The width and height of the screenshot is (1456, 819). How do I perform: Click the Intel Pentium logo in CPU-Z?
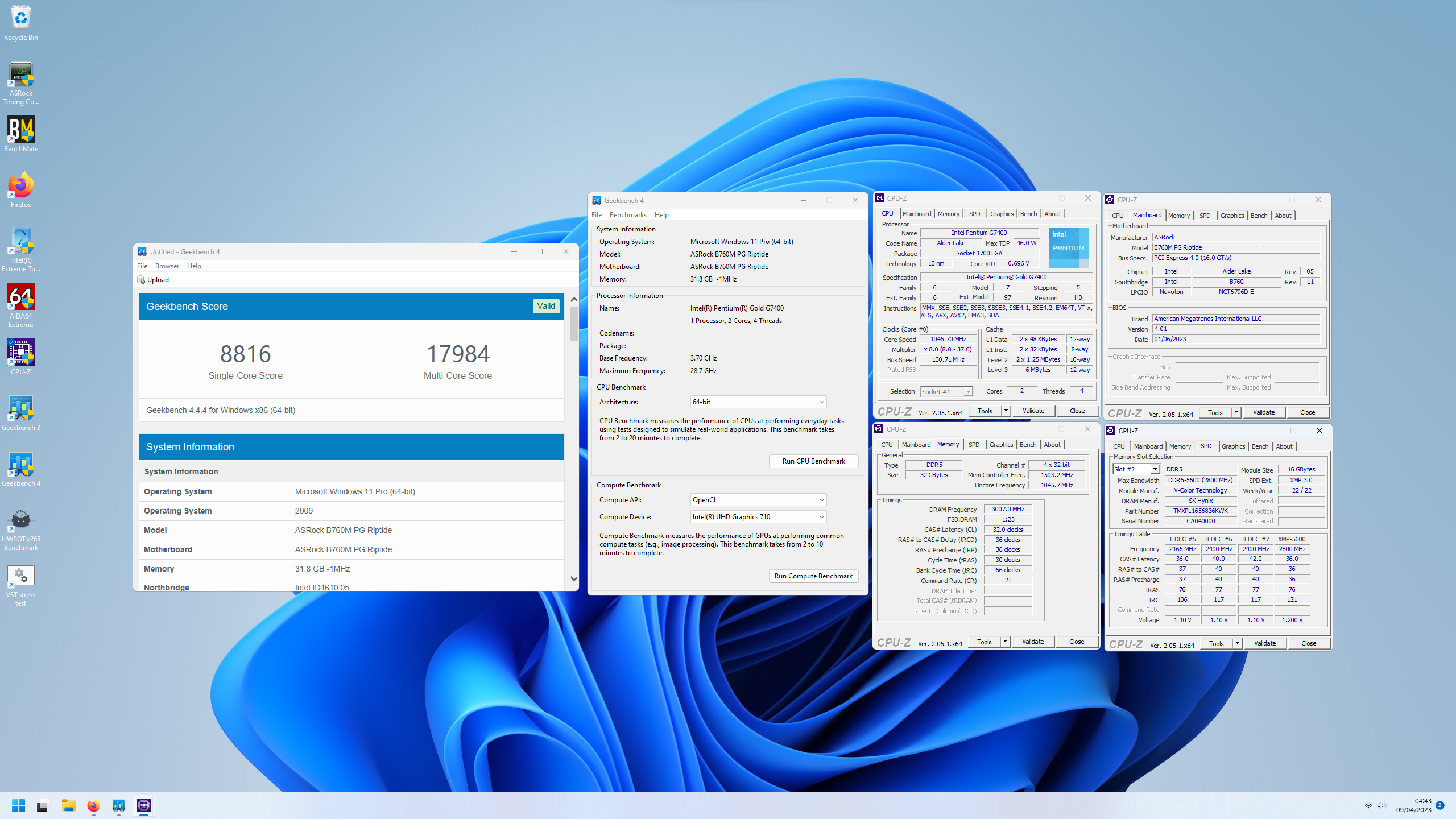(1069, 248)
